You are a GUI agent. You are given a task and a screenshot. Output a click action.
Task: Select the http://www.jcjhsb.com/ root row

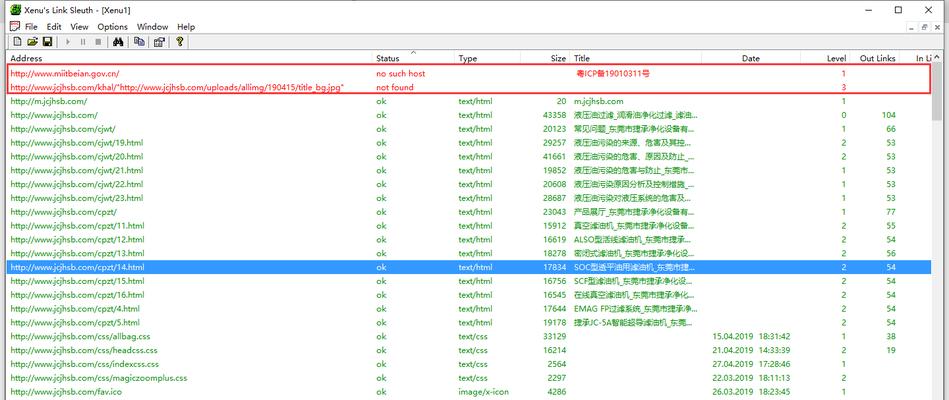[469, 115]
